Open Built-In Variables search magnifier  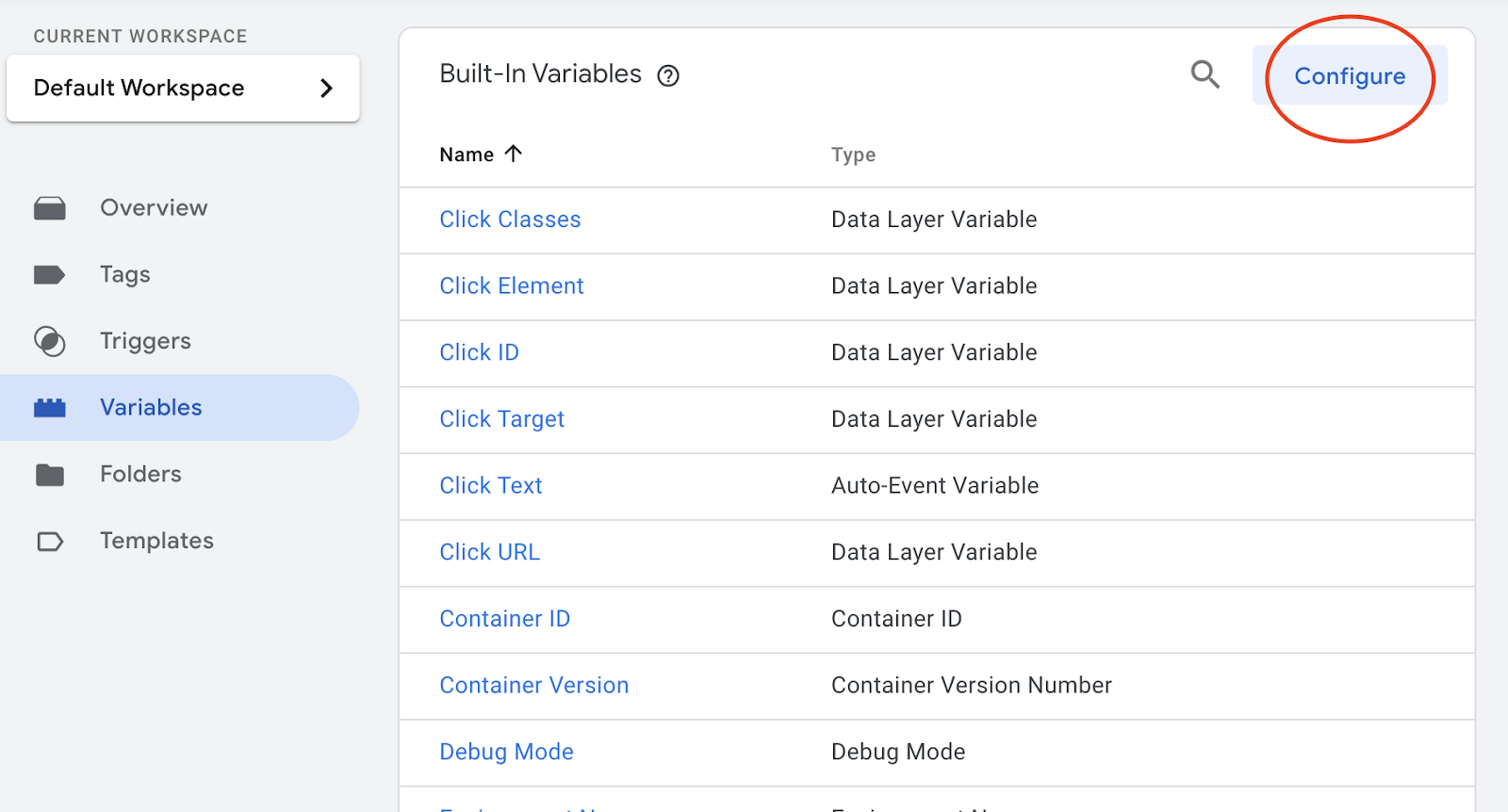click(x=1205, y=74)
